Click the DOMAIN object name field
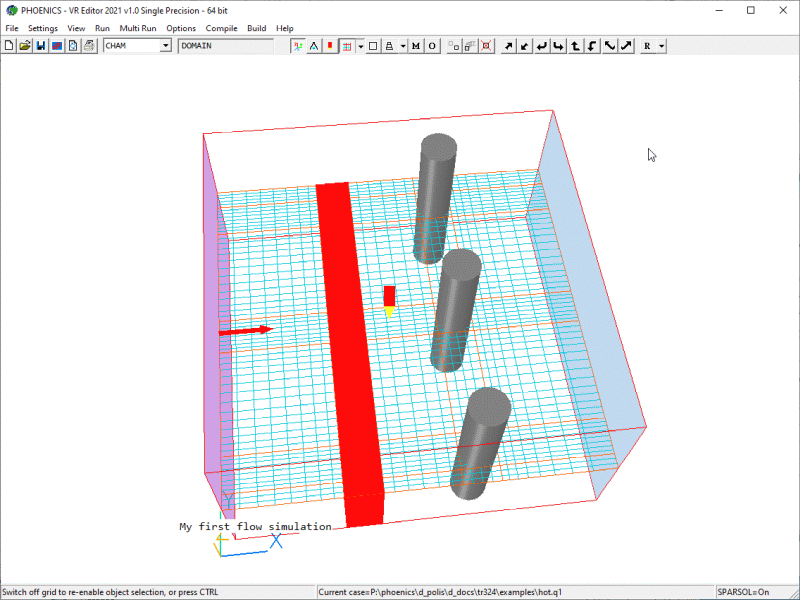 pyautogui.click(x=225, y=46)
